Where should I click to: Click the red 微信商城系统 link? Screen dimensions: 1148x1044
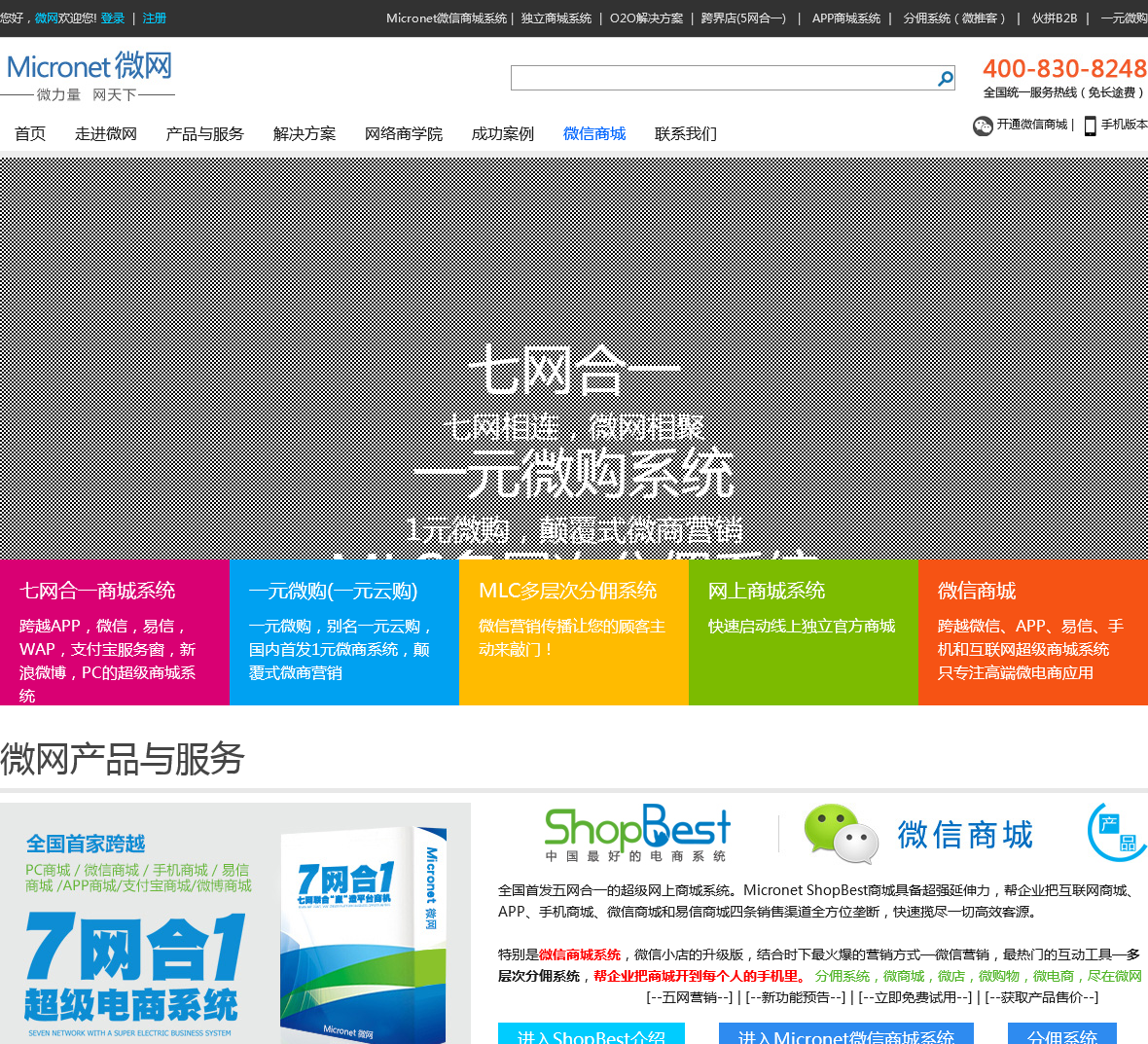(580, 954)
